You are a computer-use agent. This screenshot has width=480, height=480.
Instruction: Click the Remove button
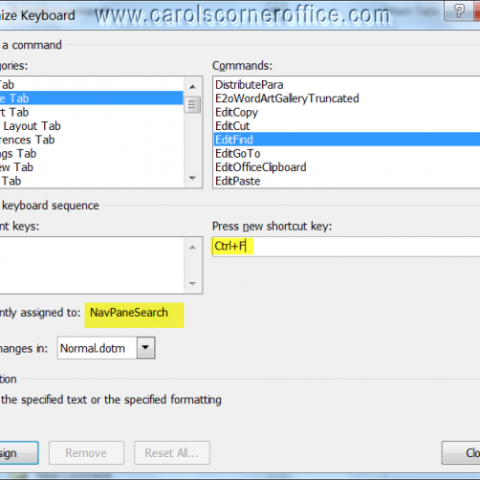tap(86, 453)
